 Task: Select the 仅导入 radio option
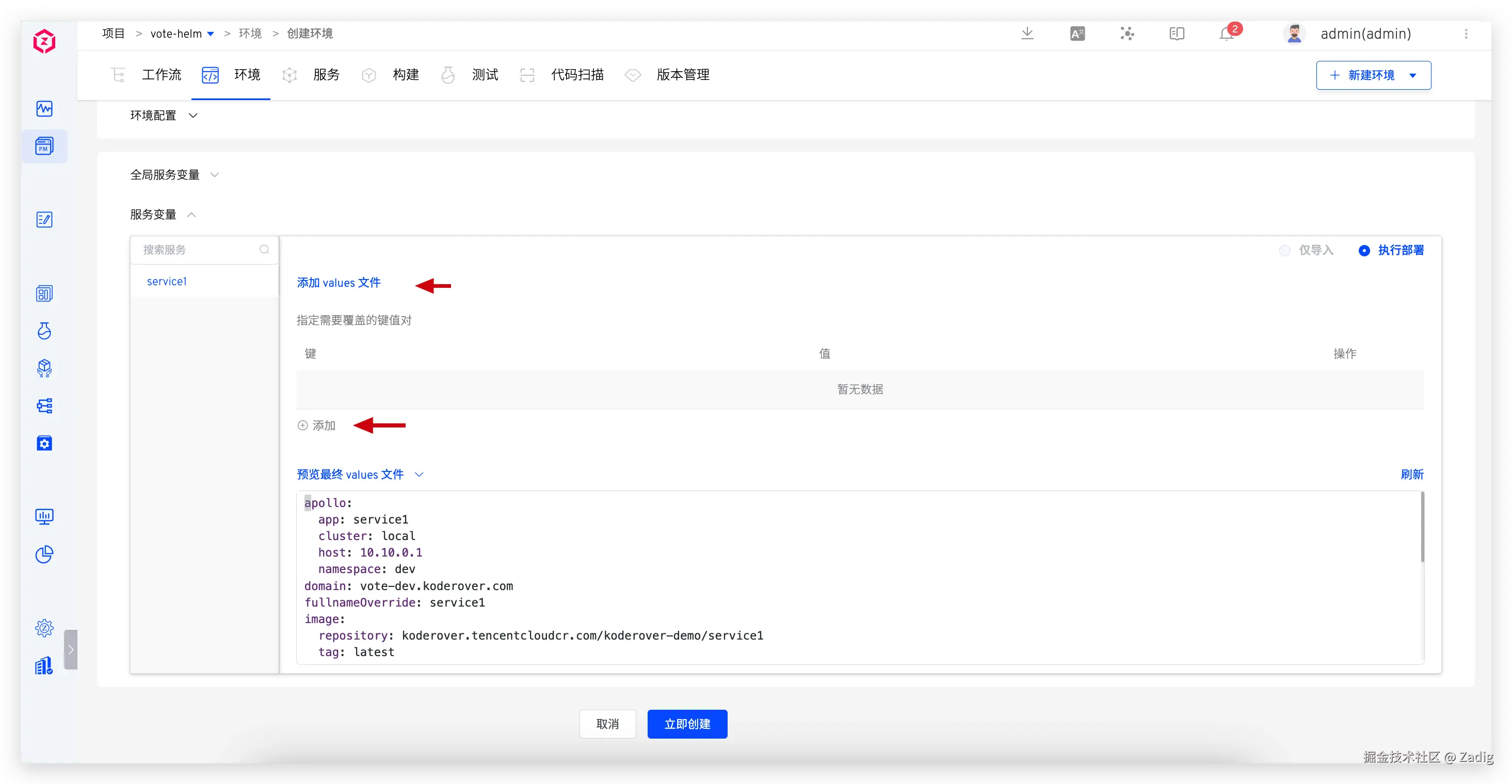pos(1285,251)
